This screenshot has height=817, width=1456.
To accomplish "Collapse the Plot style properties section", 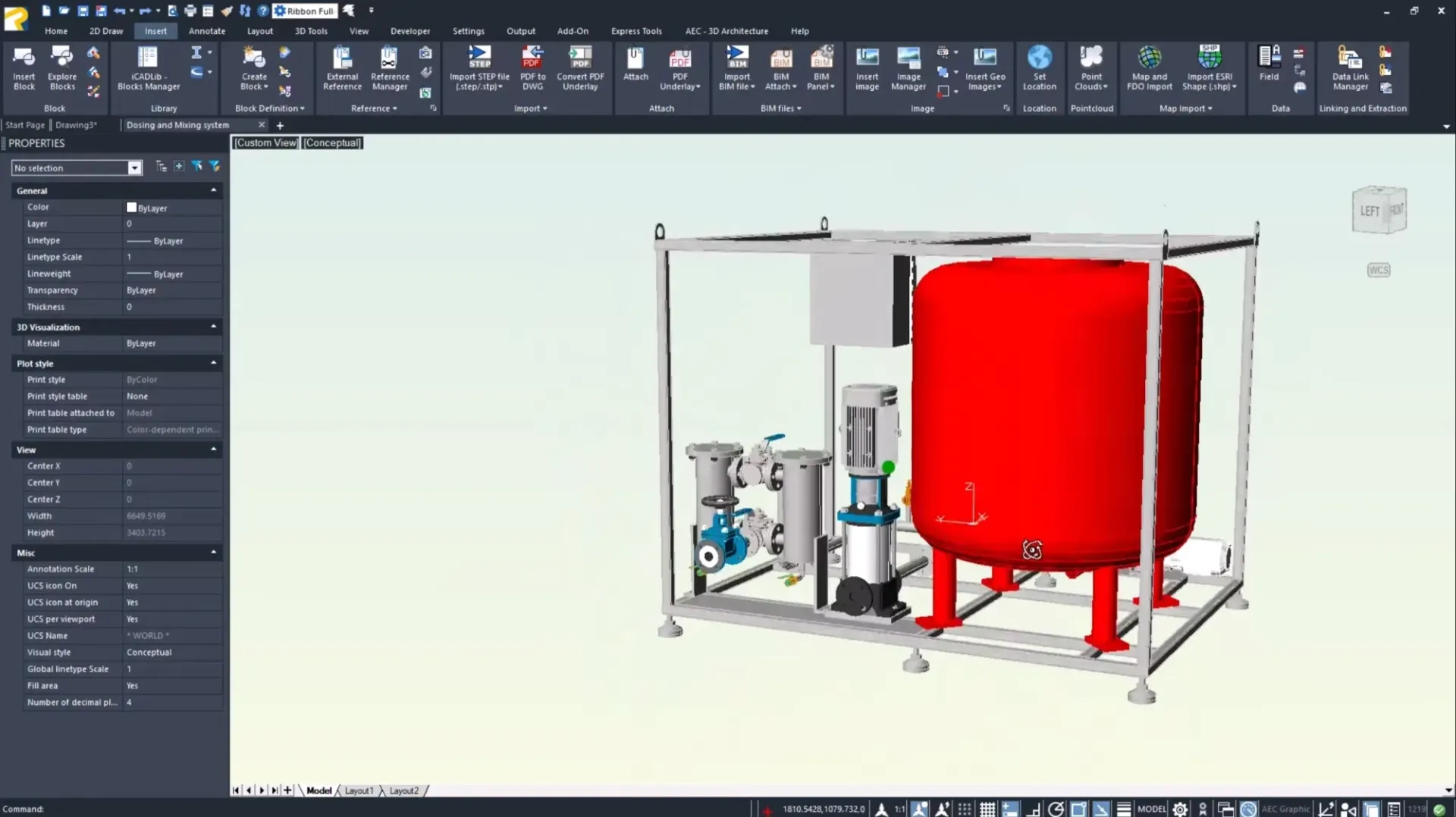I will (215, 362).
